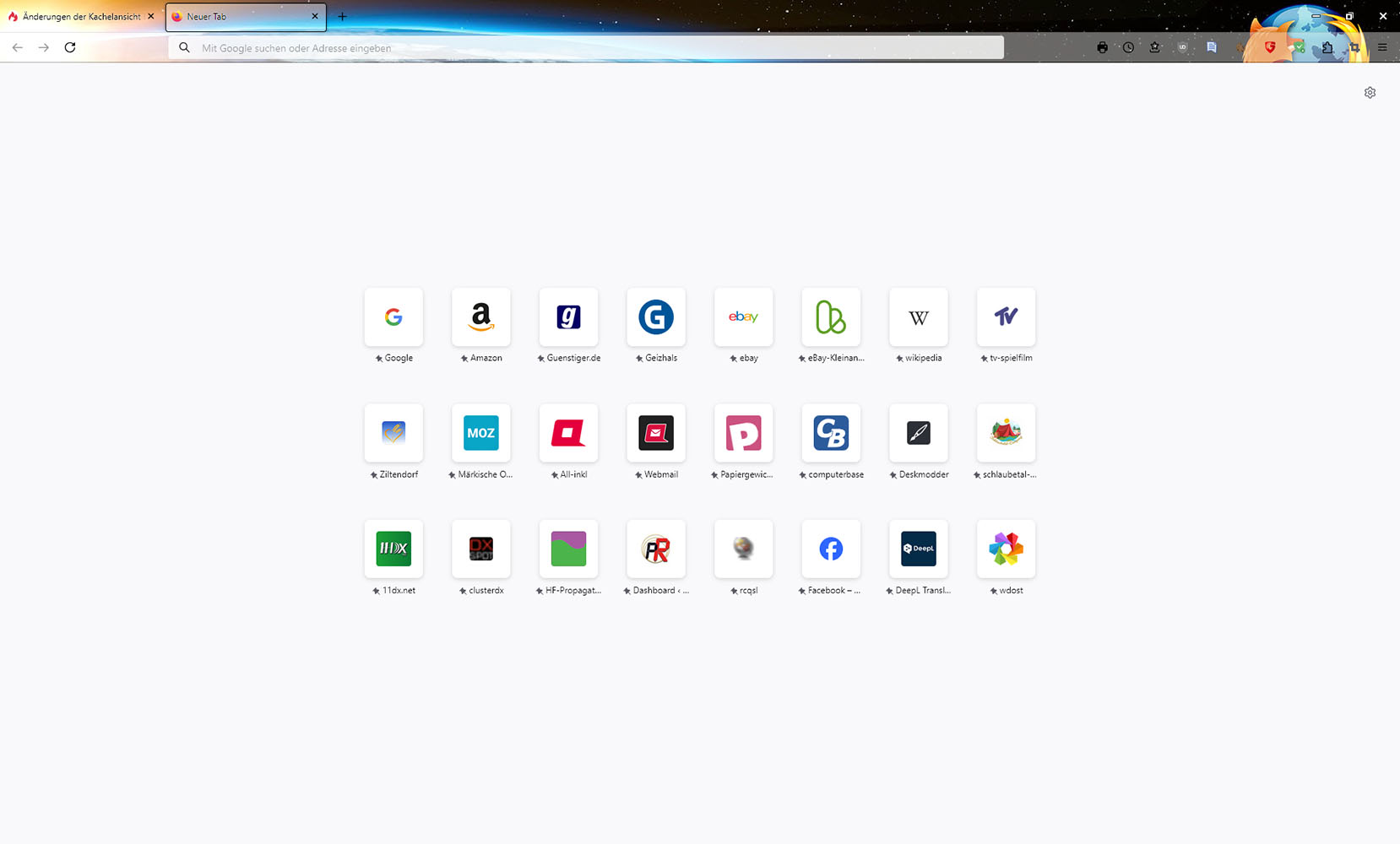Open the bookmarks star-tray icon

(1154, 47)
